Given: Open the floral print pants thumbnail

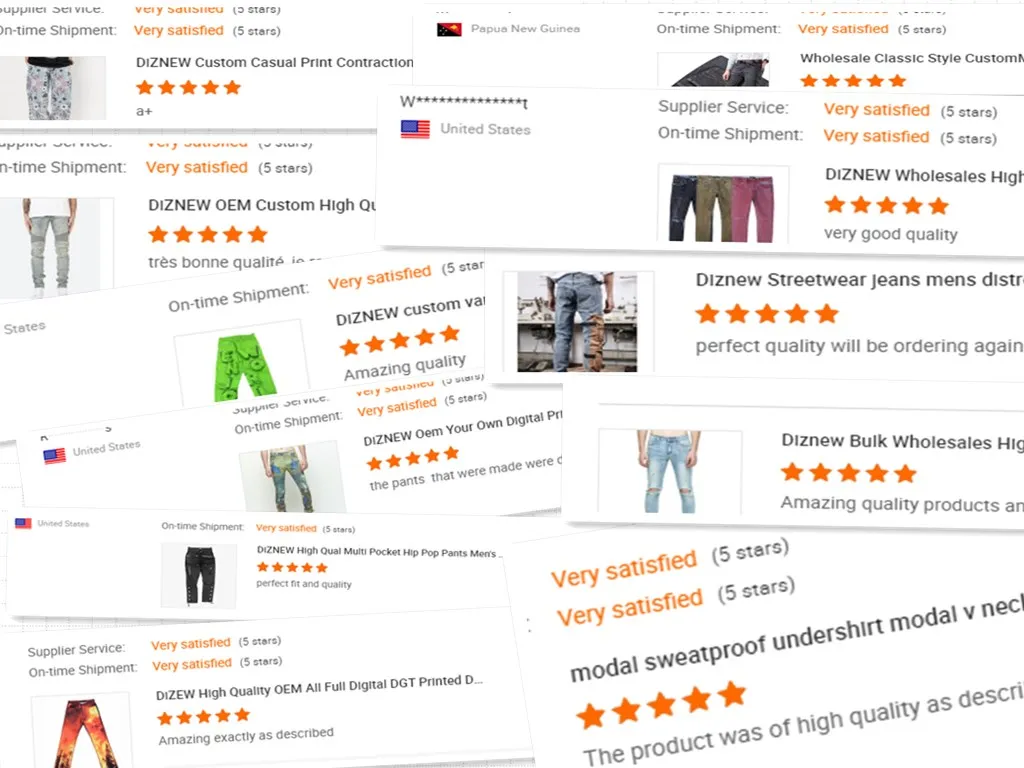Looking at the screenshot, I should 52,88.
